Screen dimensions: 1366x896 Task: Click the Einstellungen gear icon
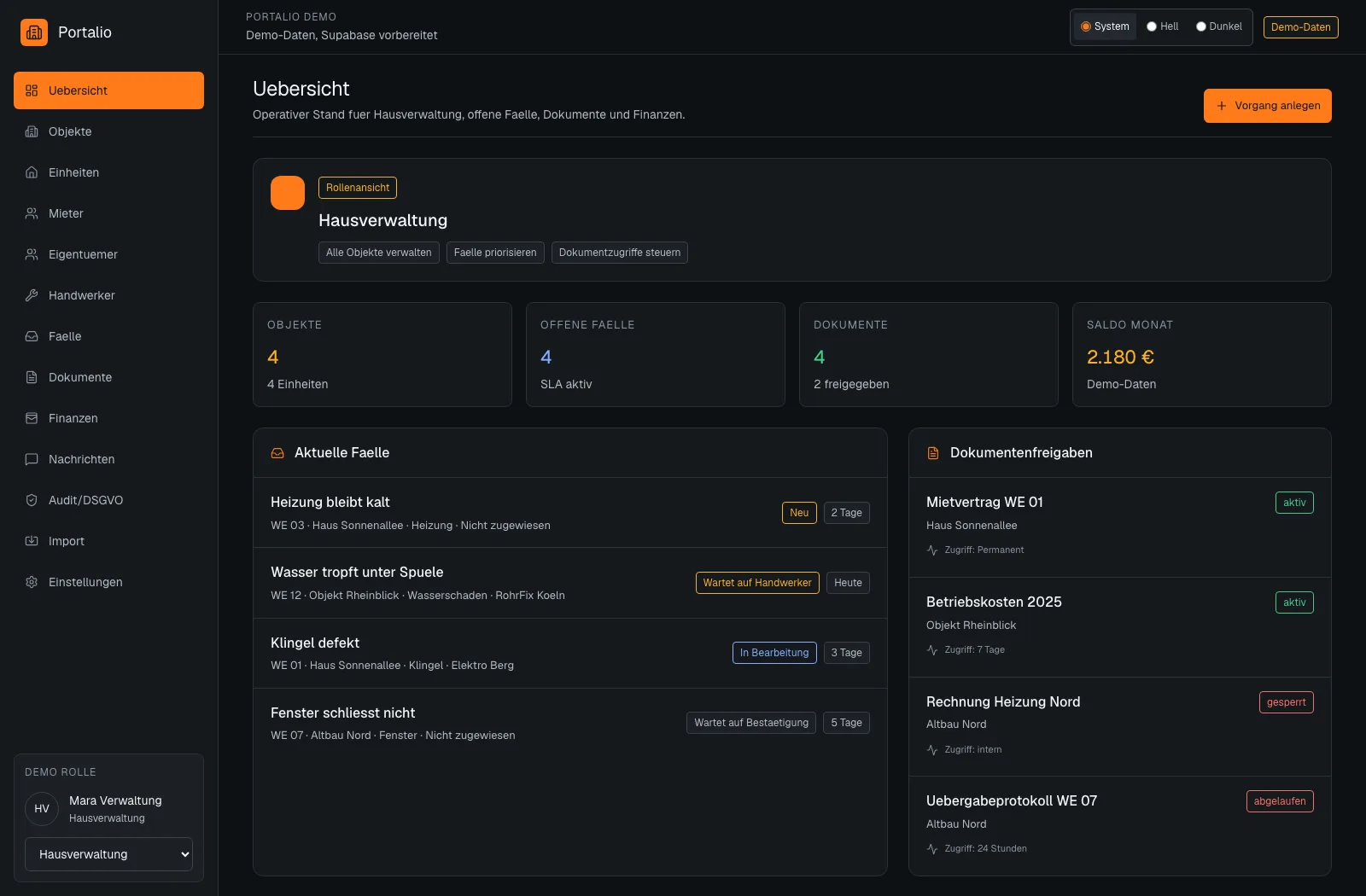[x=32, y=582]
